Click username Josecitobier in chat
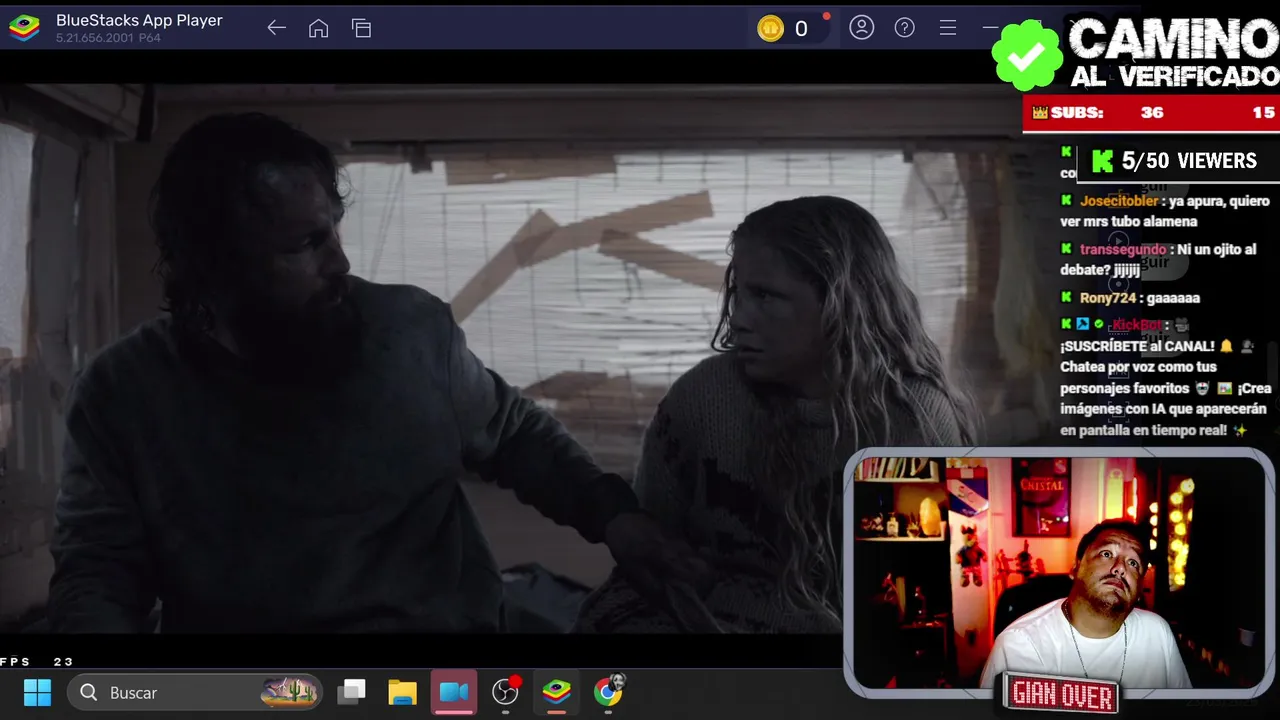 pos(1119,201)
